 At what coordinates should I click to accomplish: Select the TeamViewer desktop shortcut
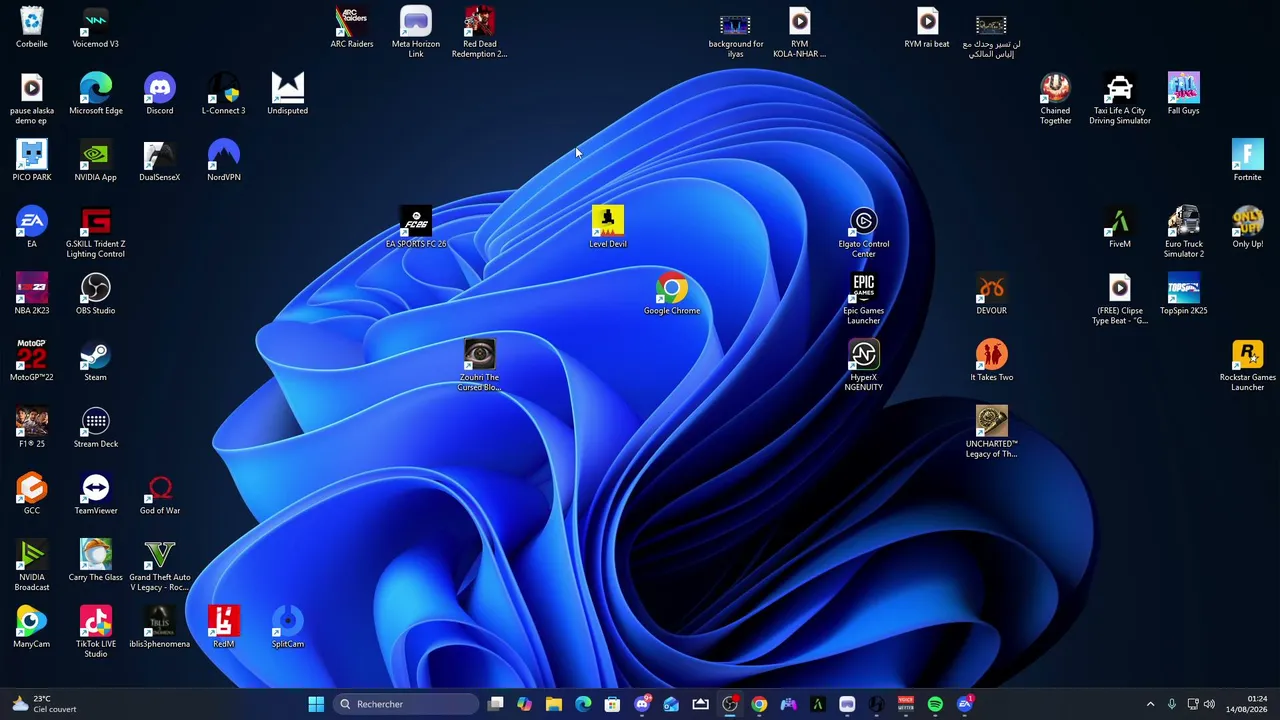pyautogui.click(x=96, y=495)
